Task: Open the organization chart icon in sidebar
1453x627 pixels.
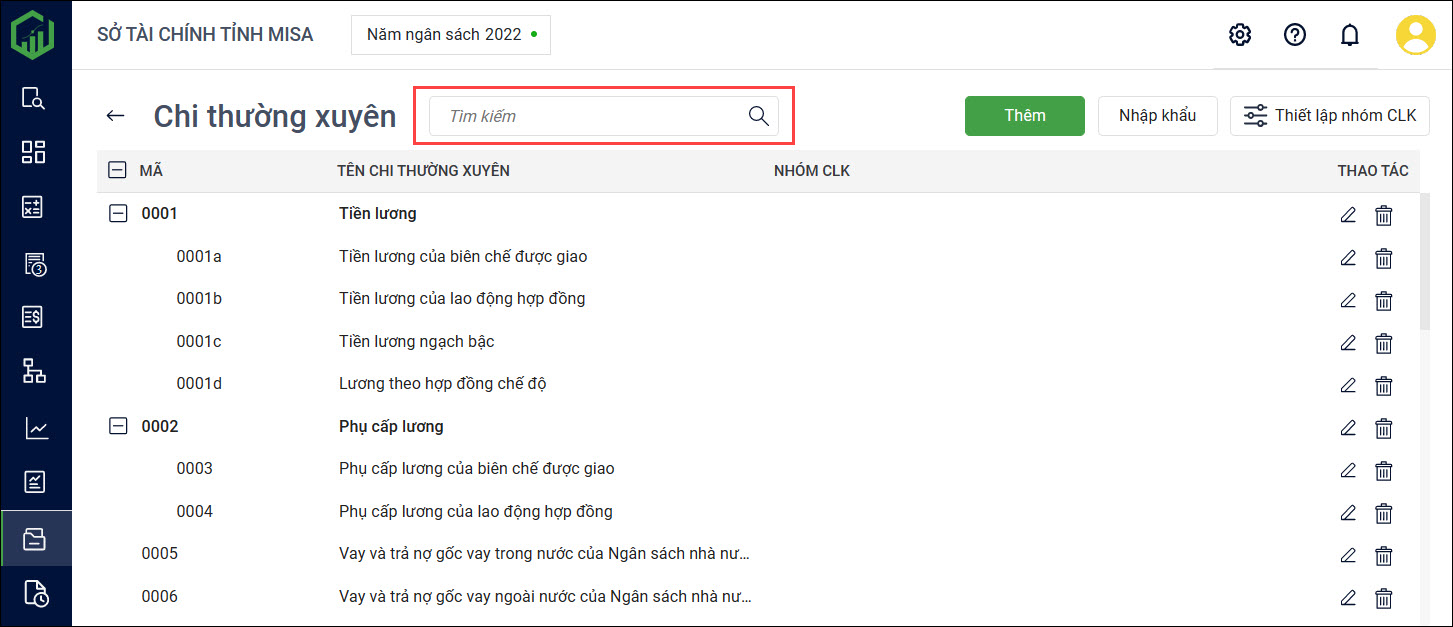Action: coord(35,372)
